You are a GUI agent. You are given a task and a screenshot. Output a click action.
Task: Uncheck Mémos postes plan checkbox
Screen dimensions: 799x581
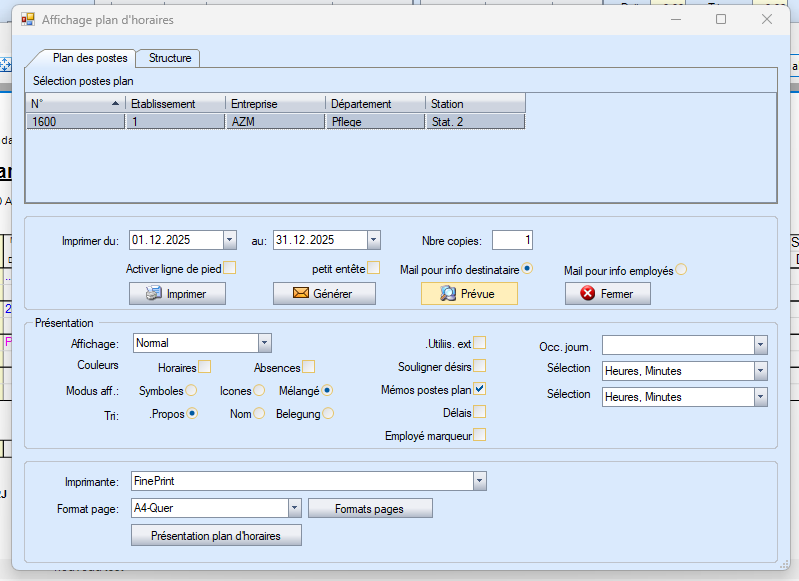[x=480, y=389]
